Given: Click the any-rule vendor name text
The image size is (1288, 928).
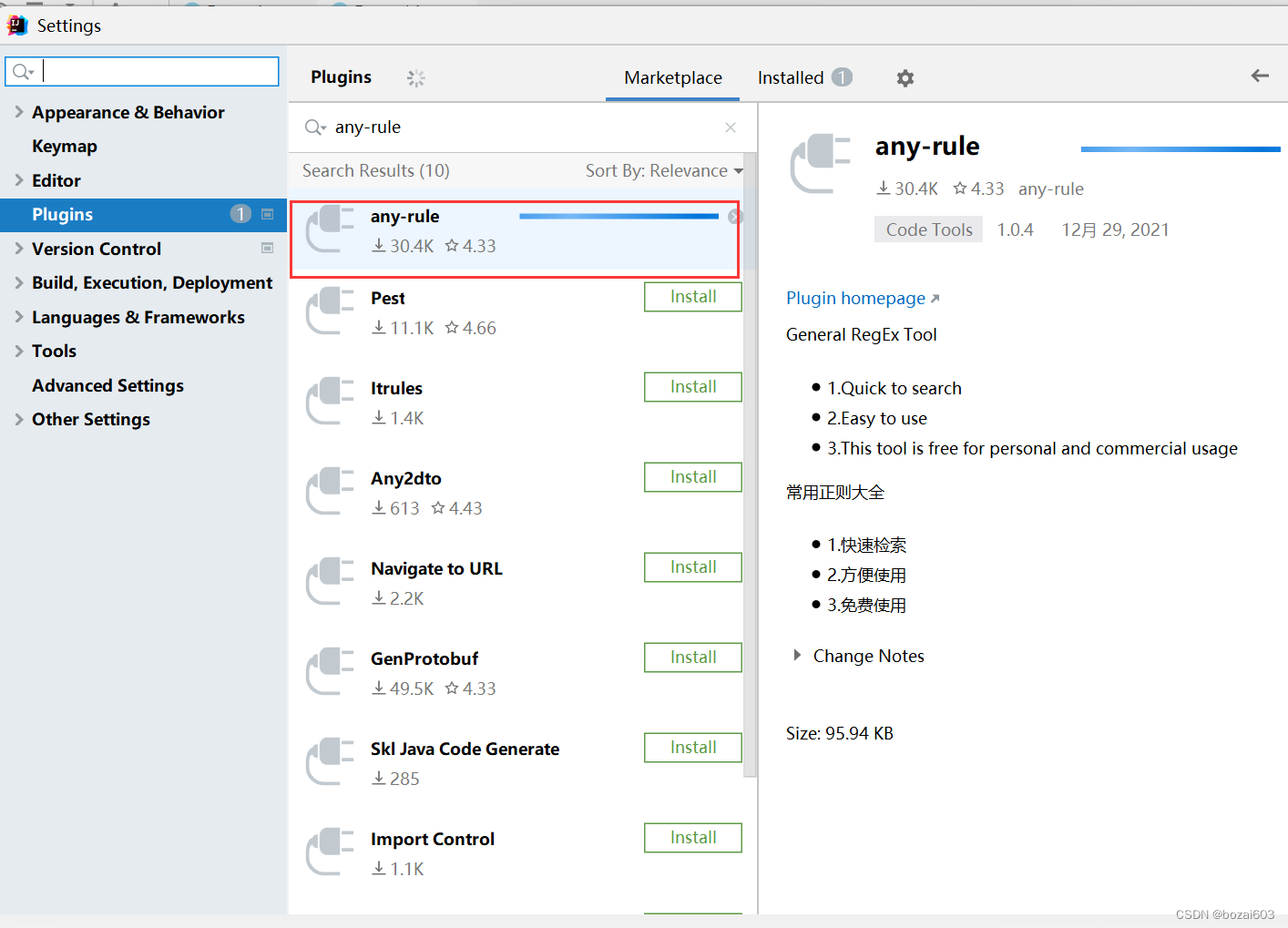Looking at the screenshot, I should [x=1051, y=189].
